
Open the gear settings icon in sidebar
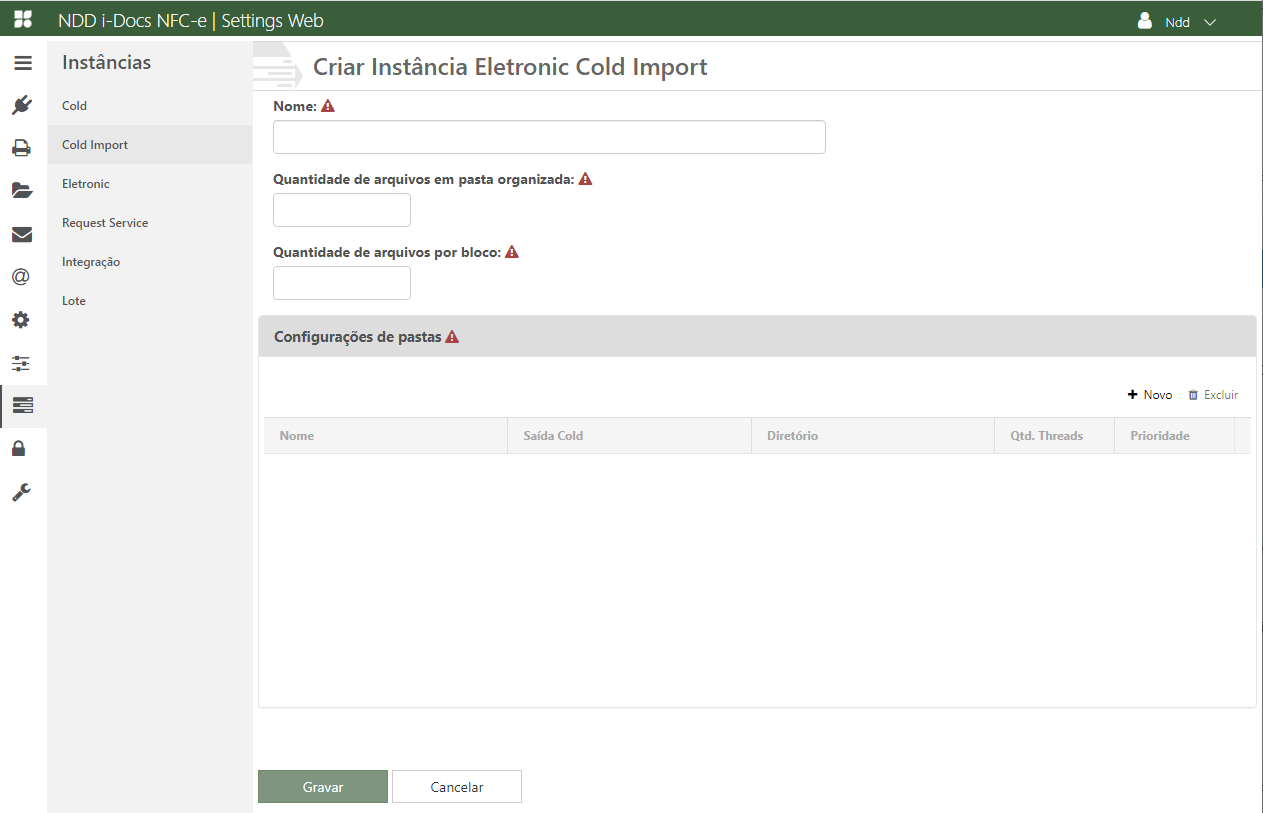pos(22,320)
